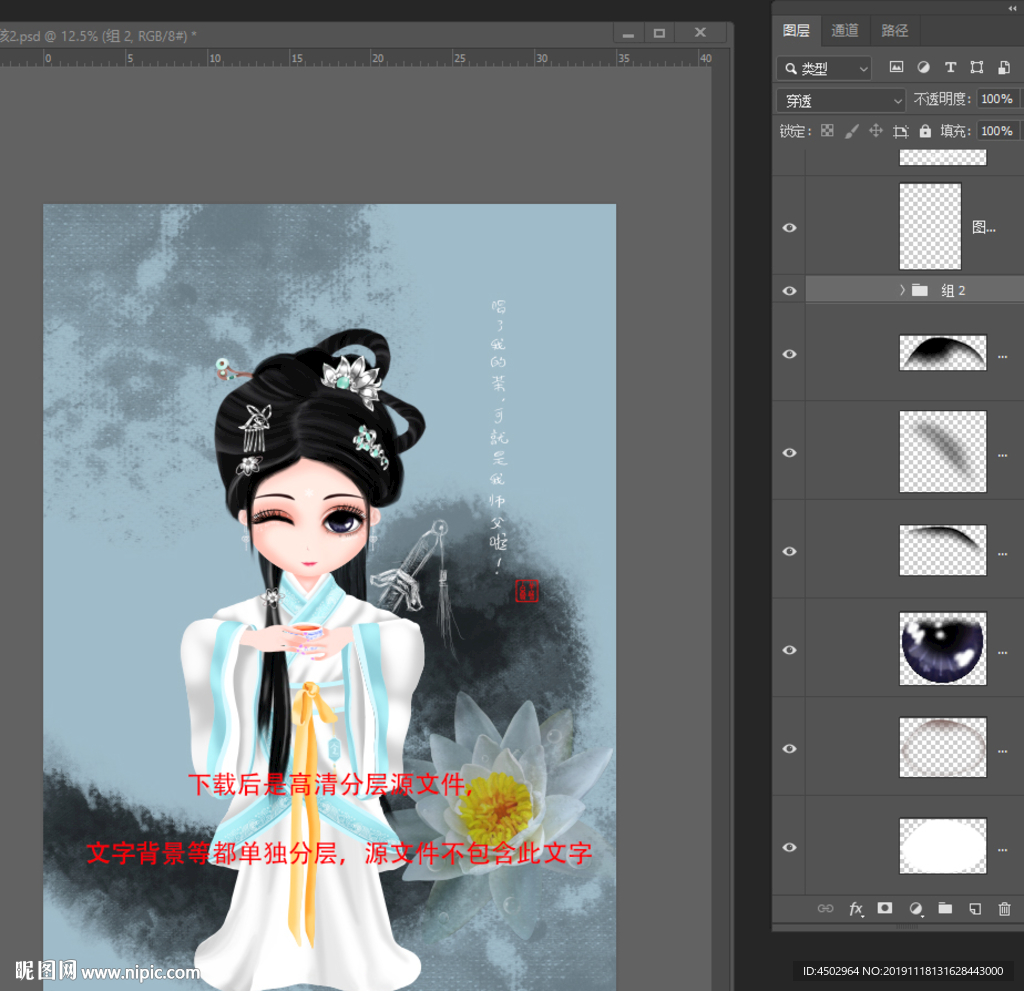This screenshot has width=1024, height=991.
Task: Hide the 组 2 group
Action: [x=790, y=291]
